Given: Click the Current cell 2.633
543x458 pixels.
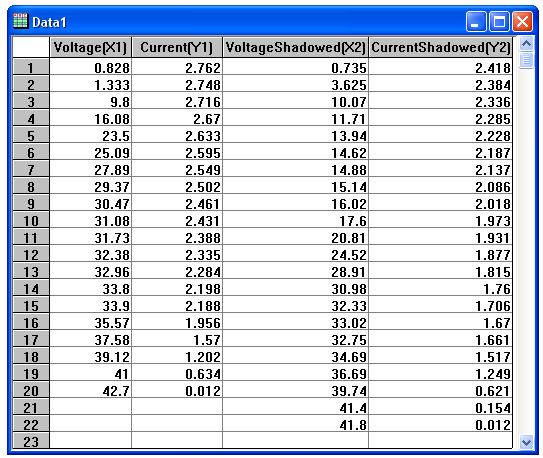Looking at the screenshot, I should pos(177,135).
